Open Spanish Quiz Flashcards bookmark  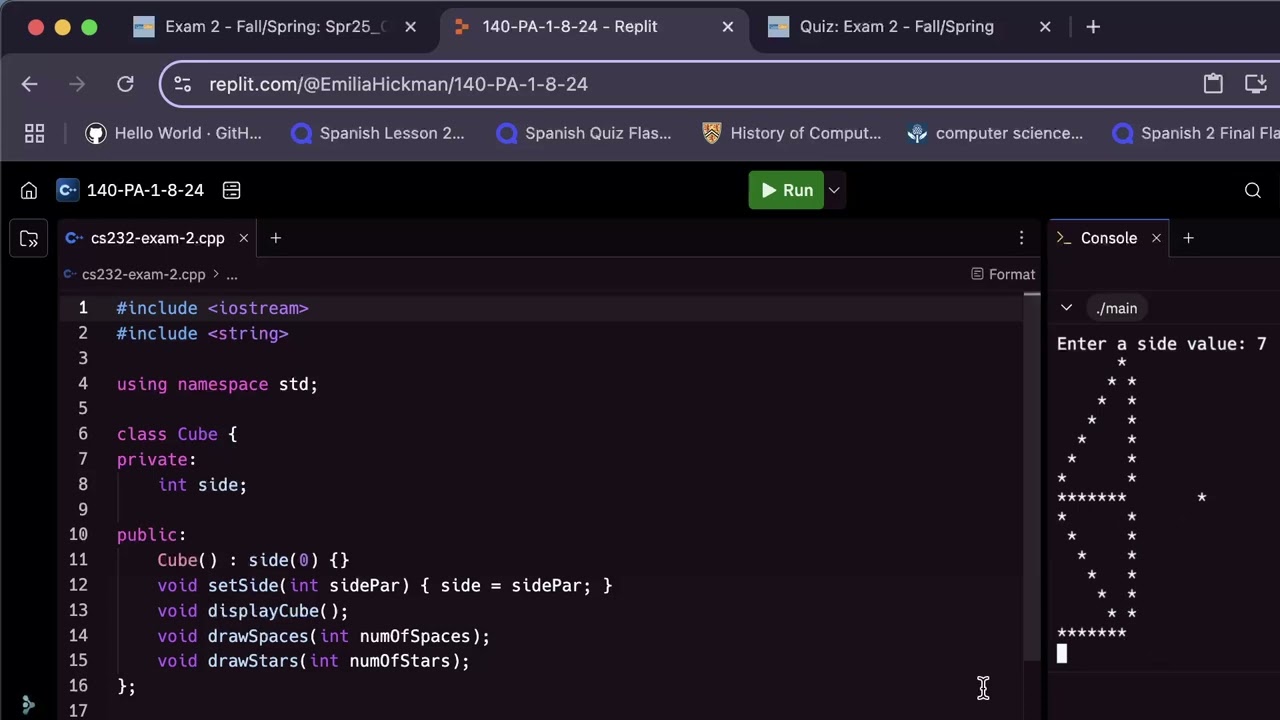(x=584, y=133)
